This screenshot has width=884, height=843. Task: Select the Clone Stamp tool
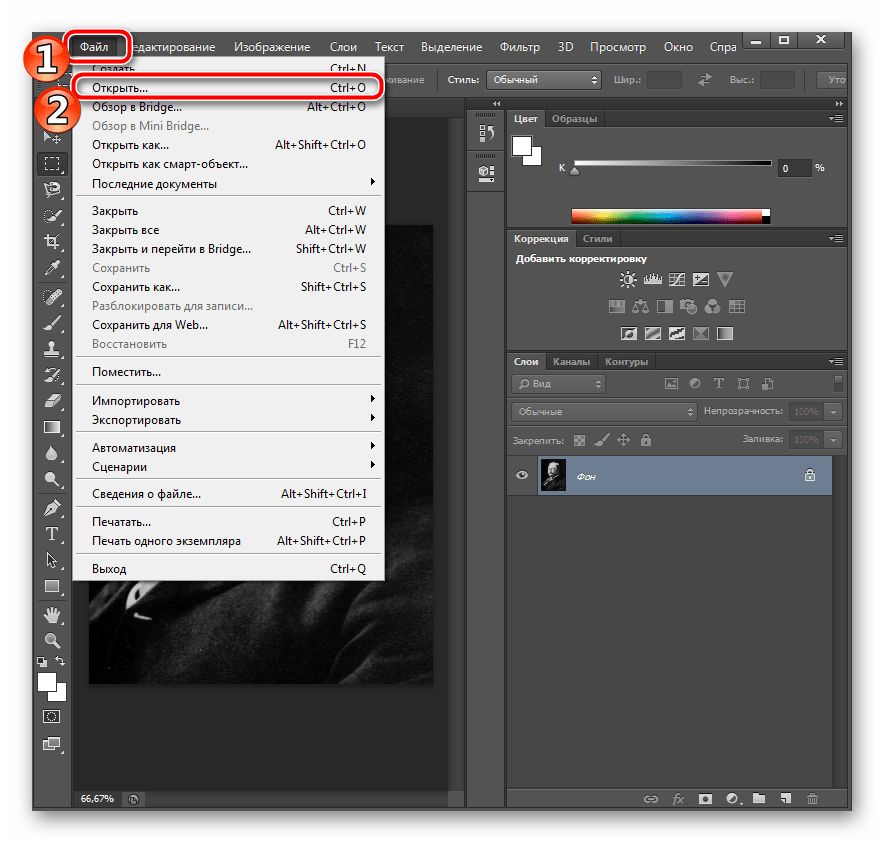click(x=52, y=346)
